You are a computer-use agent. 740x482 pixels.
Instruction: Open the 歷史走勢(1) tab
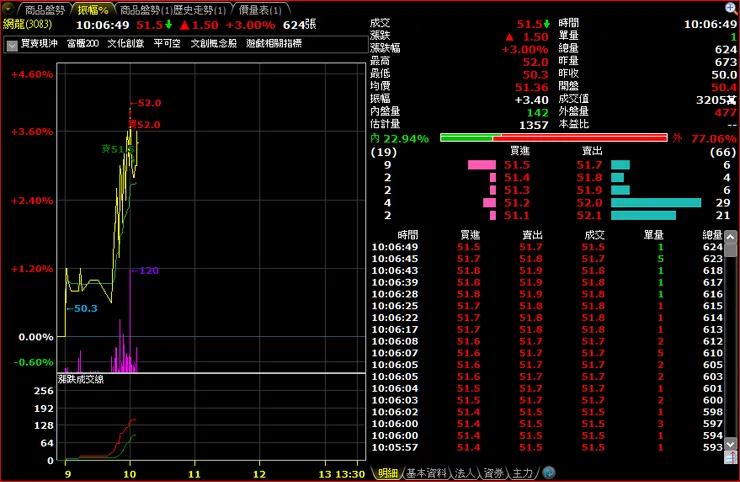(200, 9)
